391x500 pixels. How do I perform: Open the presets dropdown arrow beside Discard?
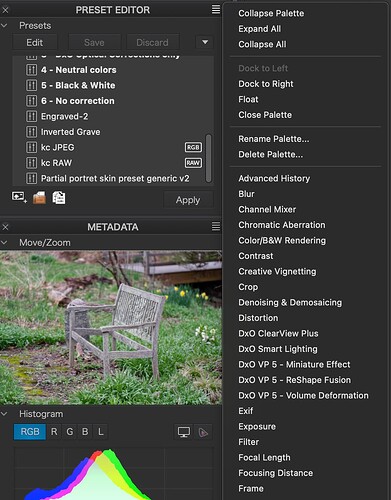tap(205, 42)
